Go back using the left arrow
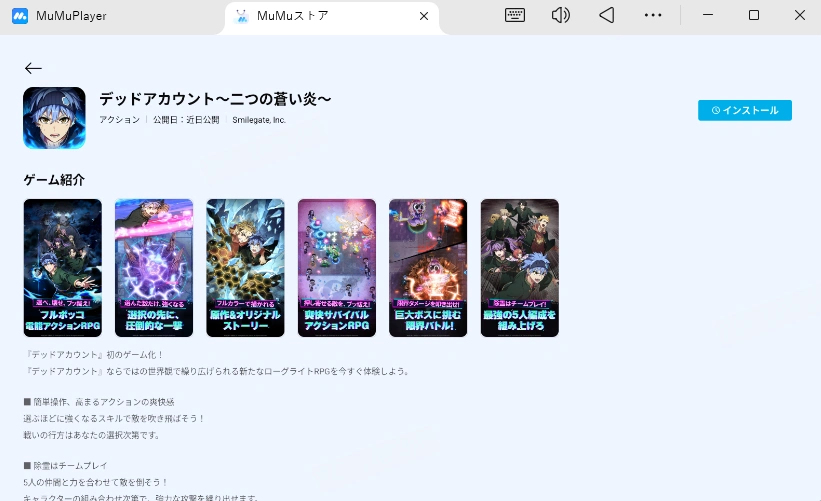Viewport: 821px width, 501px height. coord(33,68)
